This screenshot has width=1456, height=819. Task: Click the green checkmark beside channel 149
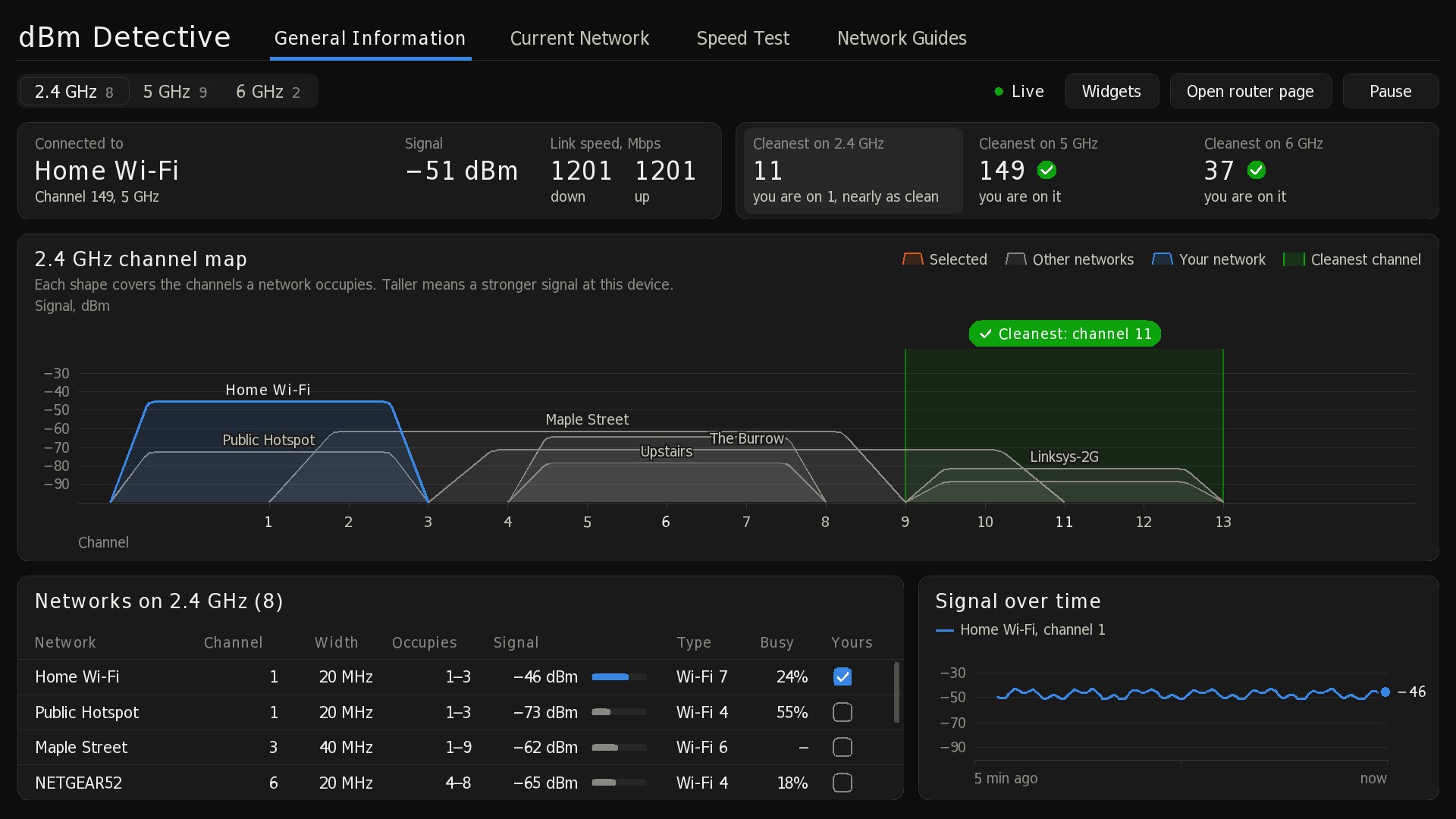(x=1046, y=170)
